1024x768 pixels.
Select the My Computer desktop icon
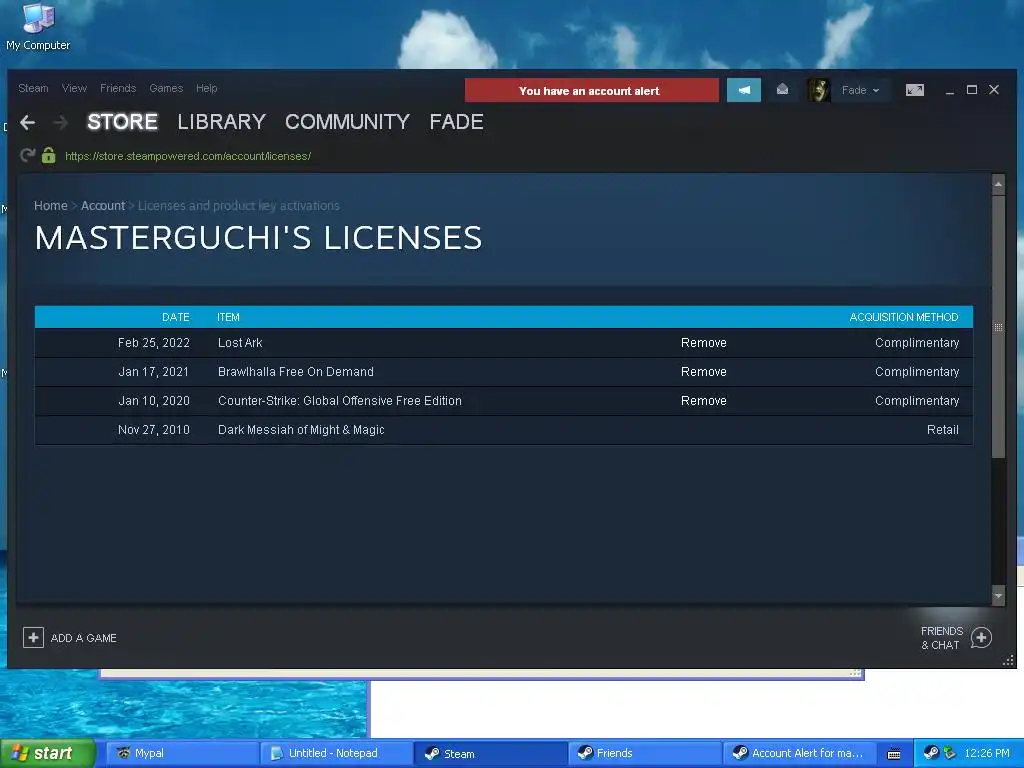pos(38,27)
